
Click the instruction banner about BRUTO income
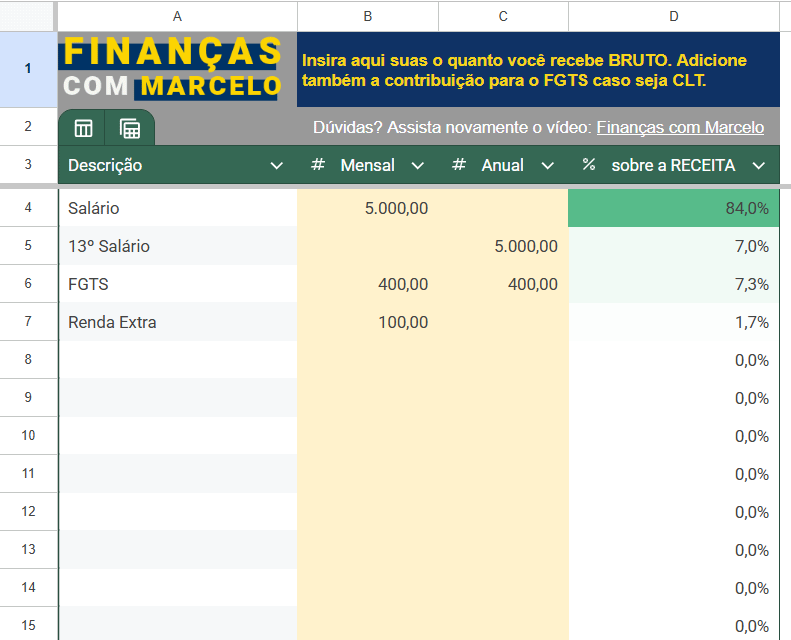pos(538,70)
